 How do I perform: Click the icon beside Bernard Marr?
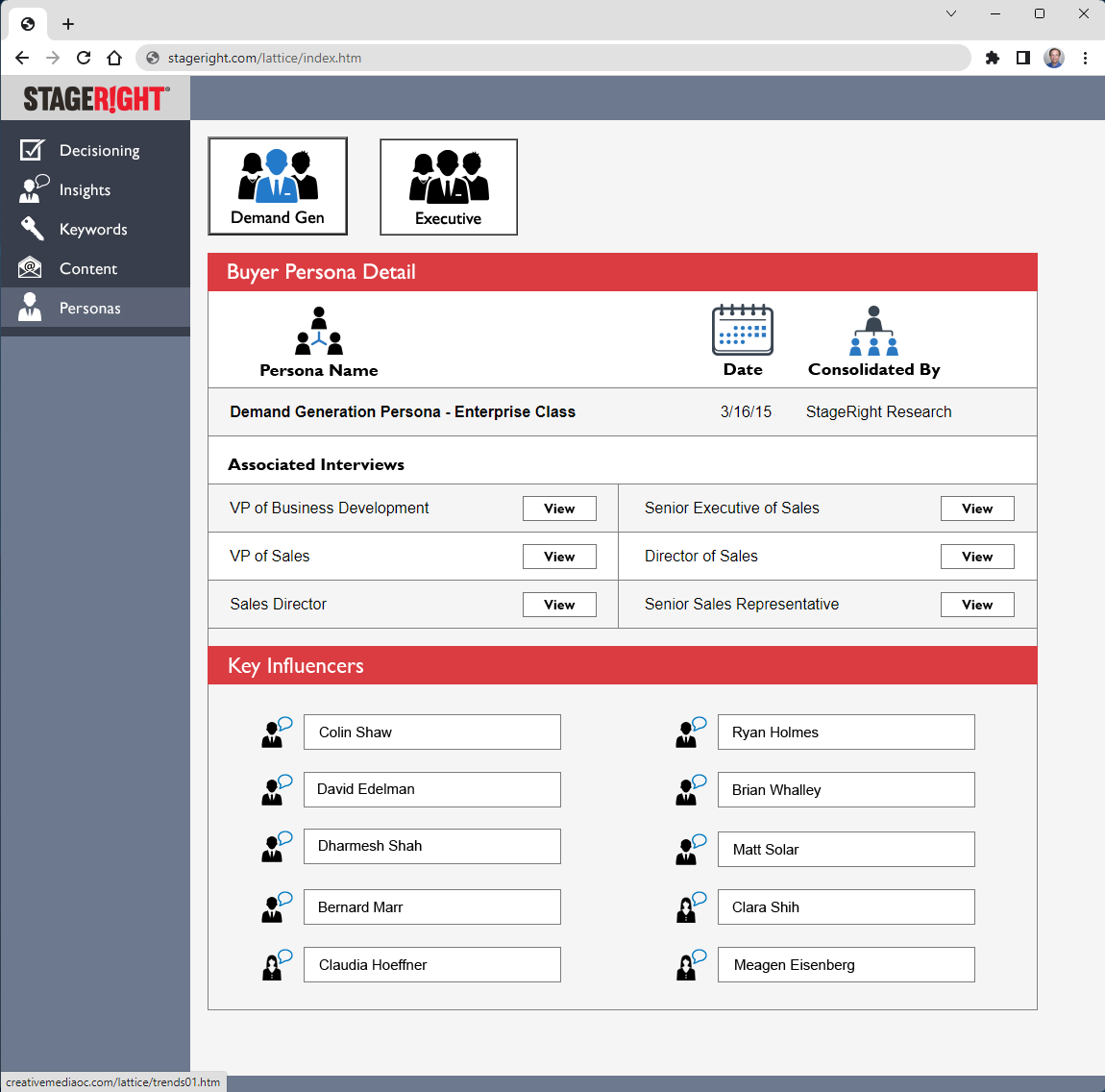[277, 906]
